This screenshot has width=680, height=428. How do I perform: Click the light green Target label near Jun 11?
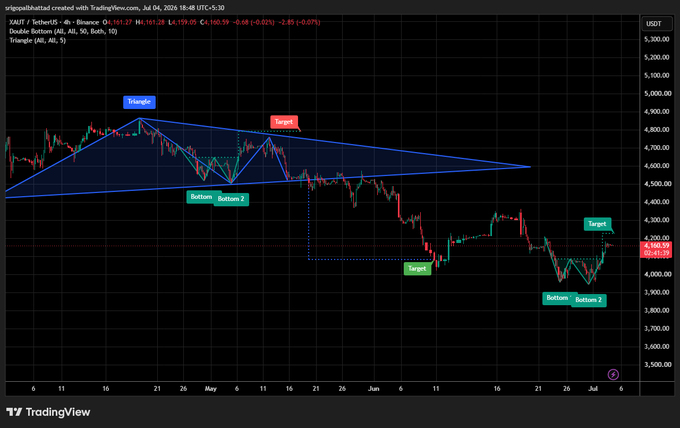[x=417, y=268]
